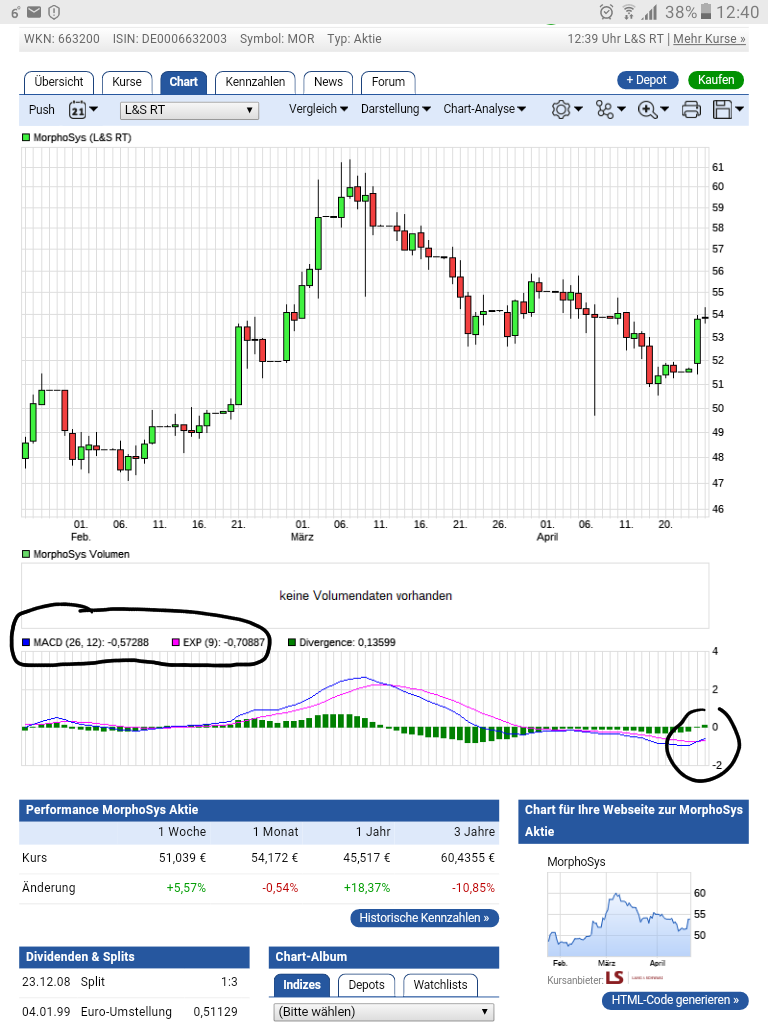
Task: Click the -10,85% change value
Action: coord(473,888)
